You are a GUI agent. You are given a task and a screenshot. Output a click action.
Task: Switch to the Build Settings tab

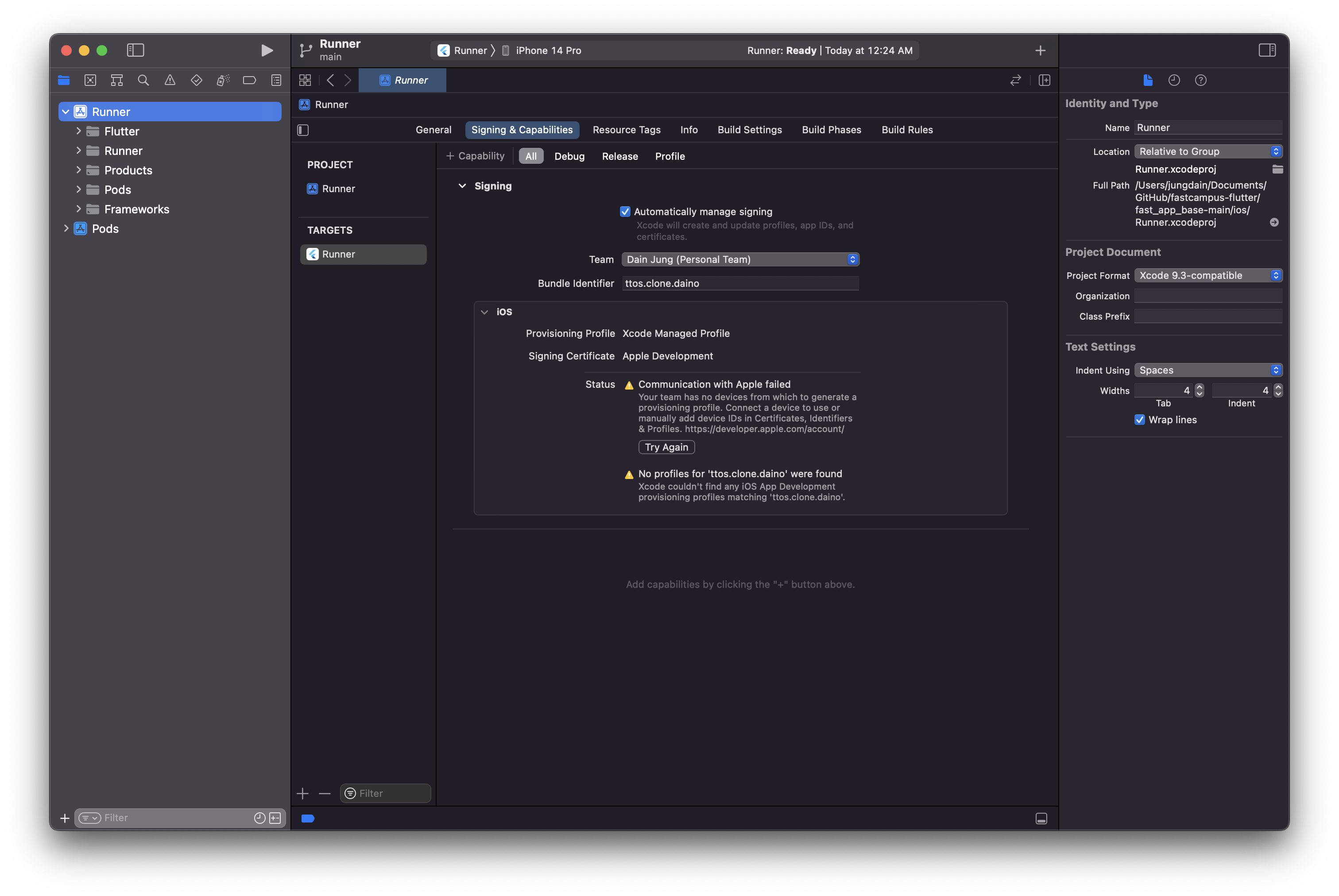(749, 130)
